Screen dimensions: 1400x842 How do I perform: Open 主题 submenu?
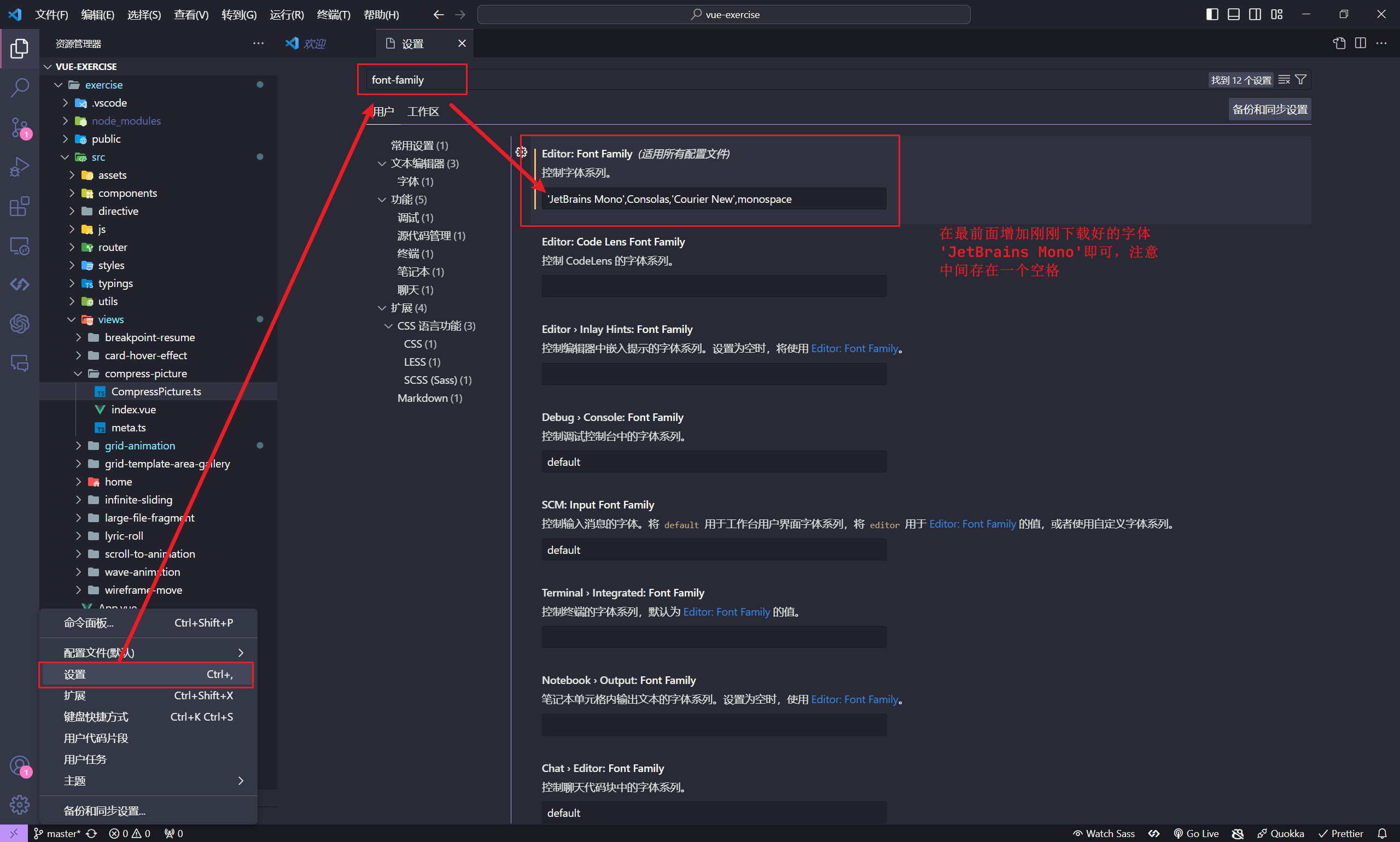148,781
